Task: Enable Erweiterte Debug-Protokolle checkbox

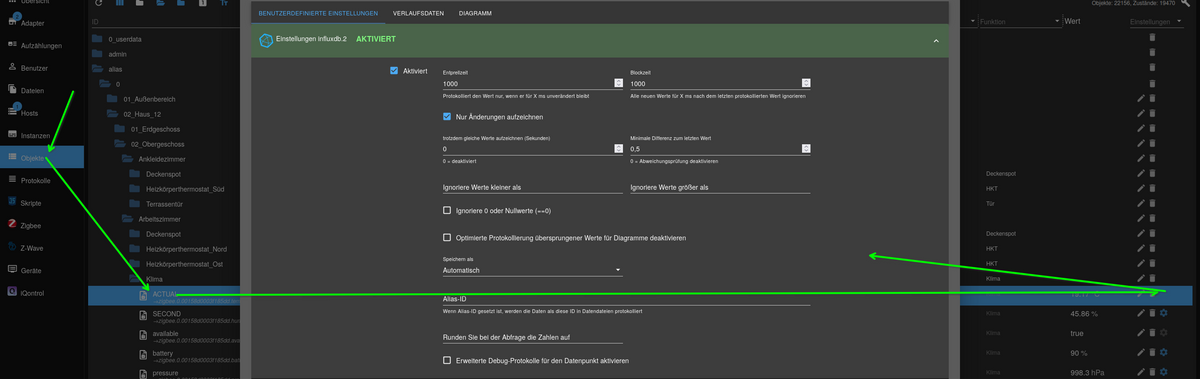Action: coord(447,360)
